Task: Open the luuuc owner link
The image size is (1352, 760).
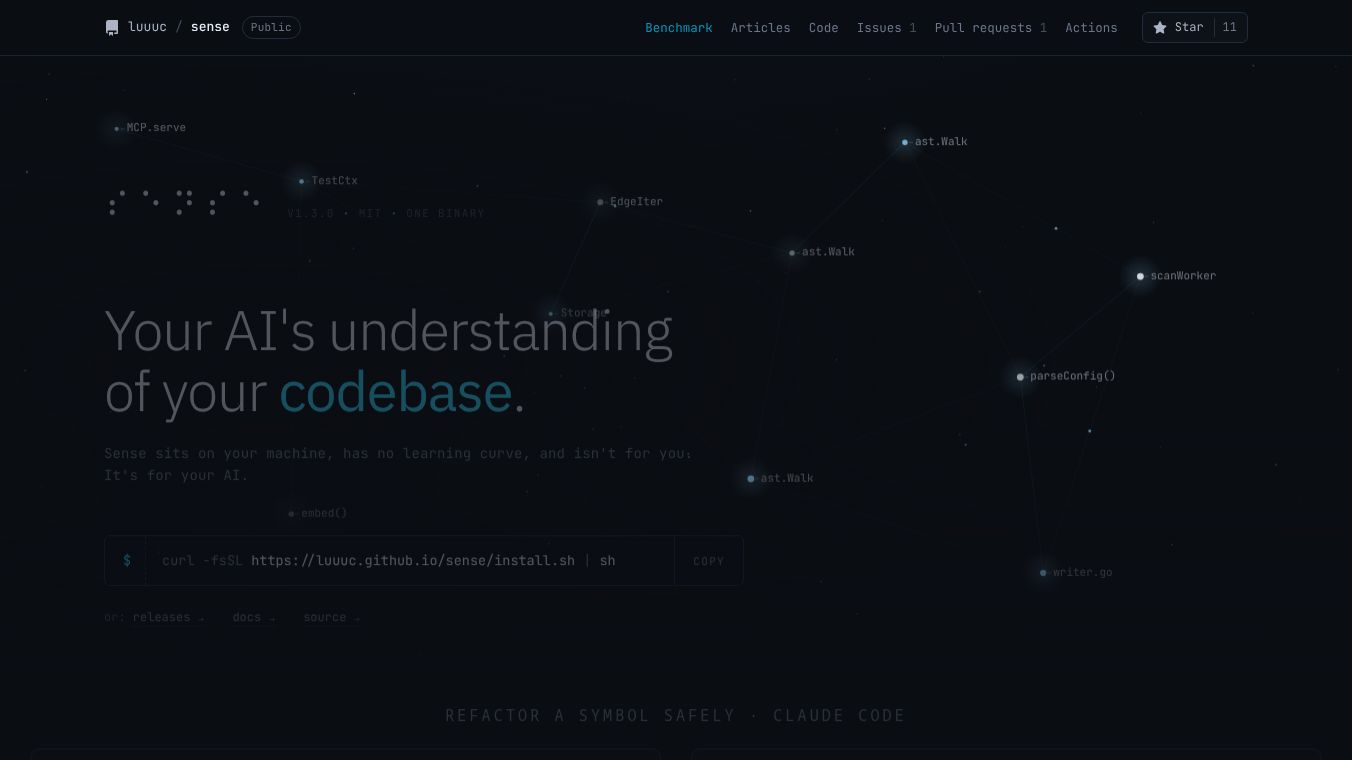Action: (x=147, y=27)
